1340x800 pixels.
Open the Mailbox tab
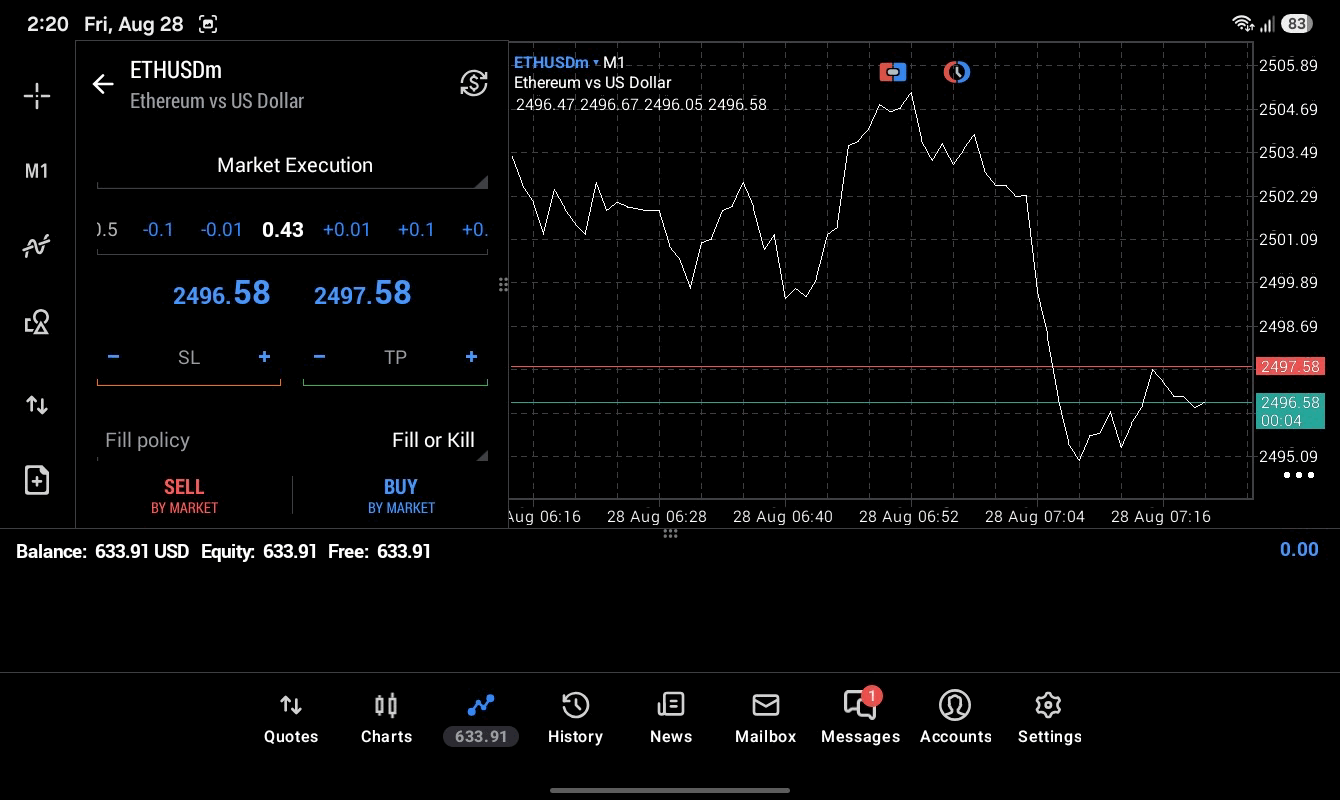(765, 719)
